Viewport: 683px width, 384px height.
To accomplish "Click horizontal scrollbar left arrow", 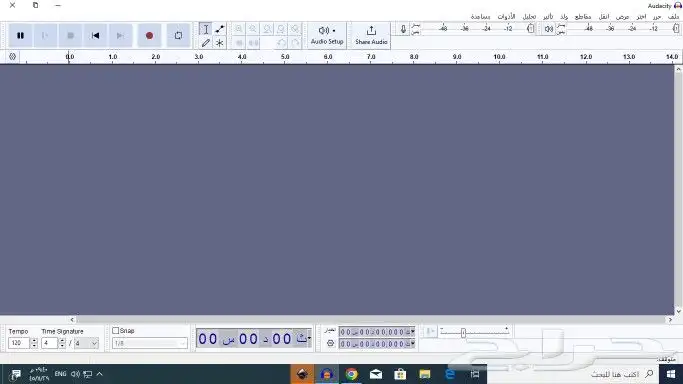I will click(72, 320).
